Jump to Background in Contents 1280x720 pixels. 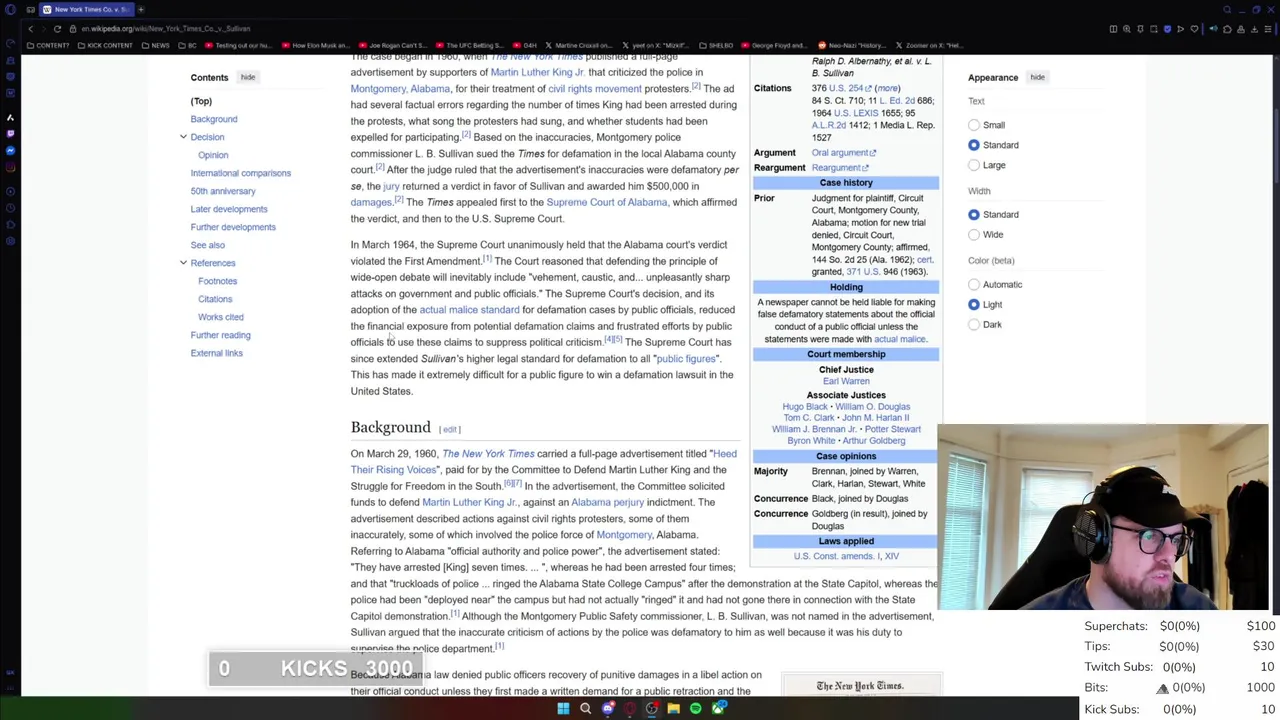214,119
